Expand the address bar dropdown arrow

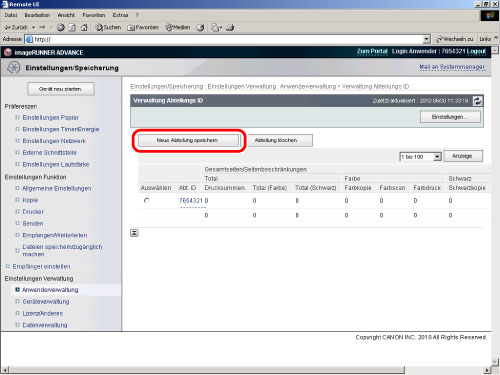pyautogui.click(x=426, y=39)
